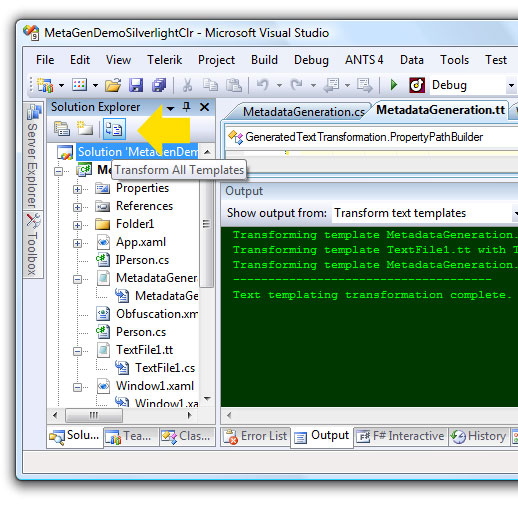The height and width of the screenshot is (508, 518).
Task: Open the Tools menu
Action: click(454, 60)
